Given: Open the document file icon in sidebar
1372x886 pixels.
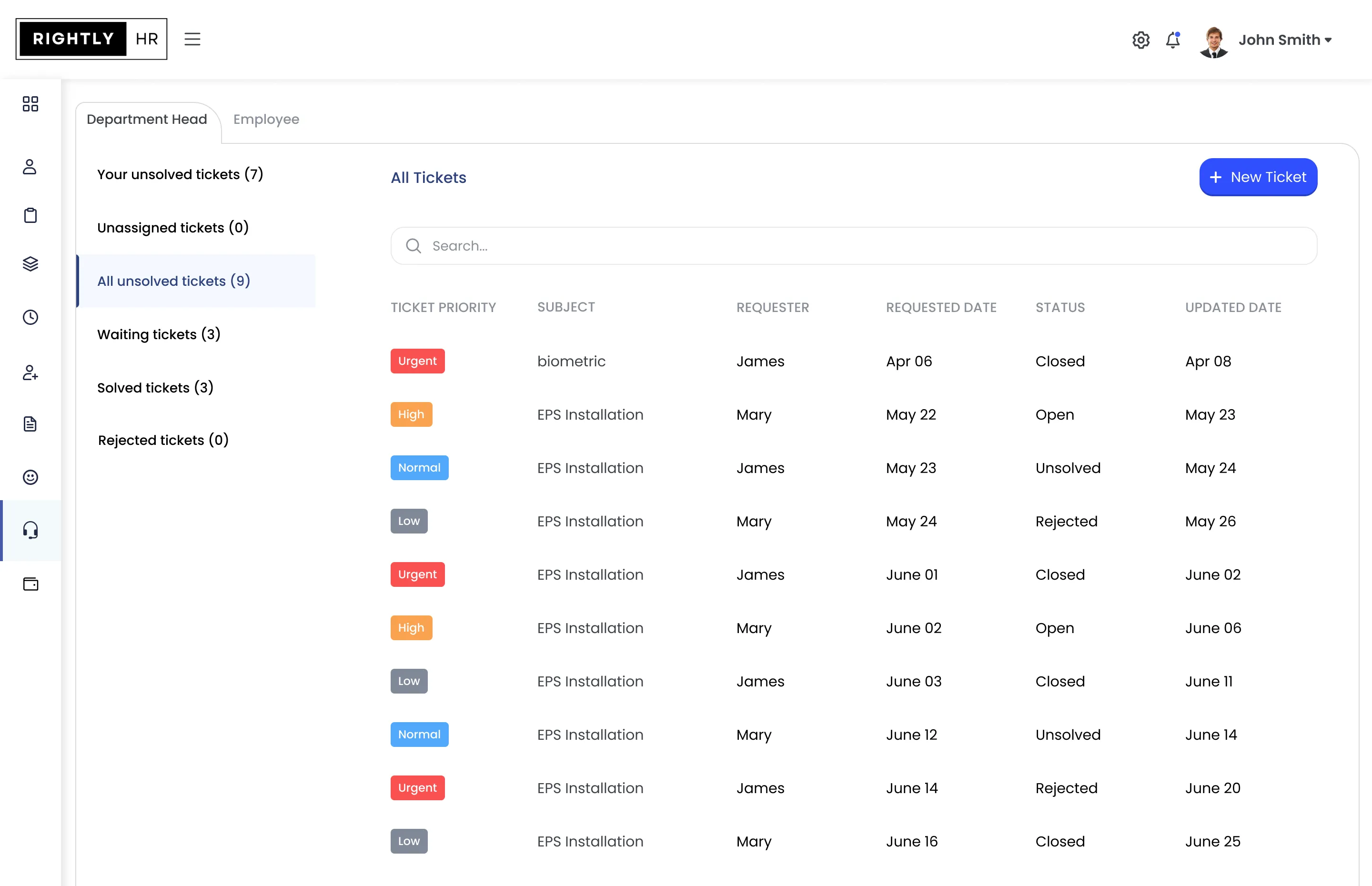Looking at the screenshot, I should (x=30, y=424).
